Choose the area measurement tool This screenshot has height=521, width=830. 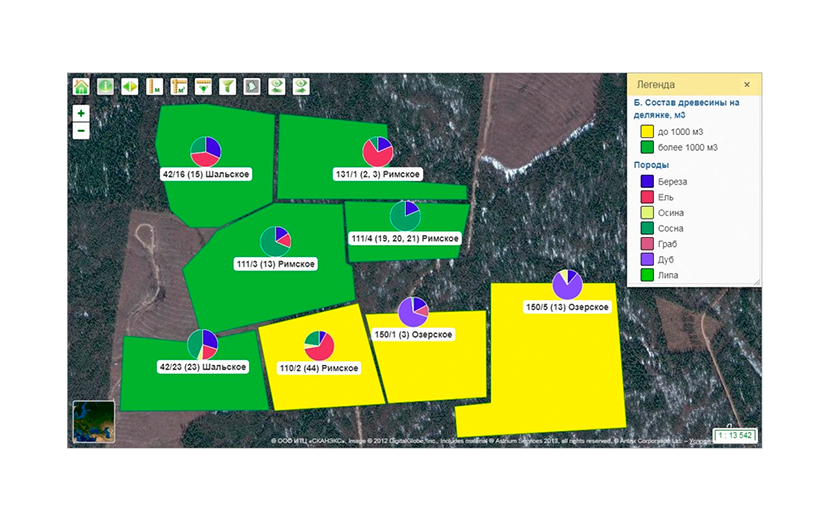[x=179, y=86]
